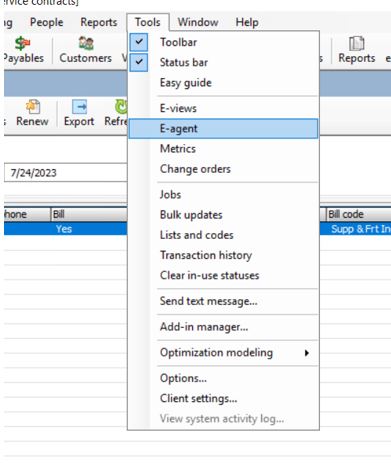Click the Export icon

[x=79, y=113]
